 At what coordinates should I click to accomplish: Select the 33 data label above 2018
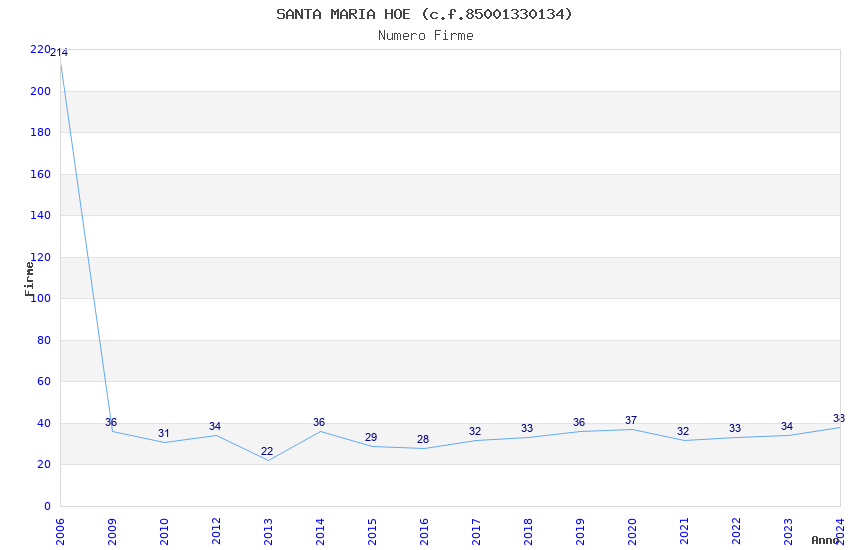point(527,428)
